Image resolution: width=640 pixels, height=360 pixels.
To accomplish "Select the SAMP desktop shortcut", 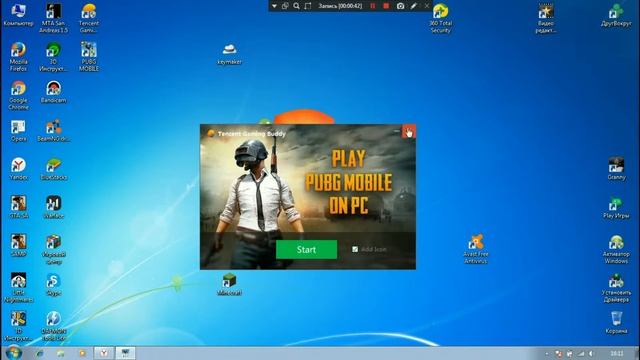I will pos(18,246).
